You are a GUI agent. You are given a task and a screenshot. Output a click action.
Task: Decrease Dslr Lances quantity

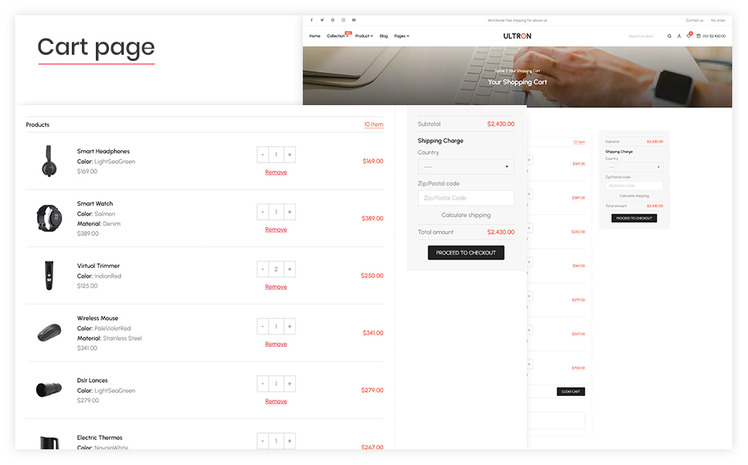263,383
